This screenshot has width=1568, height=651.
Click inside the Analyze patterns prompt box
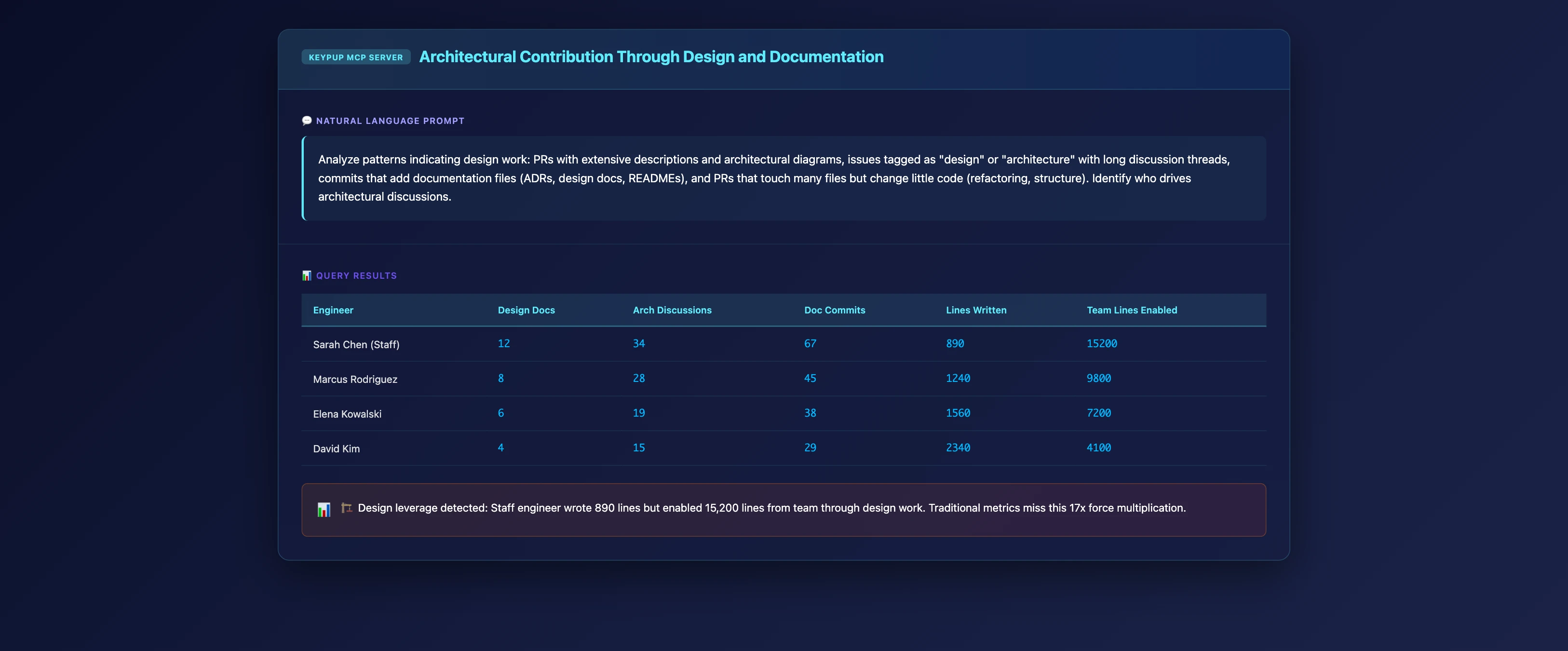coord(784,178)
